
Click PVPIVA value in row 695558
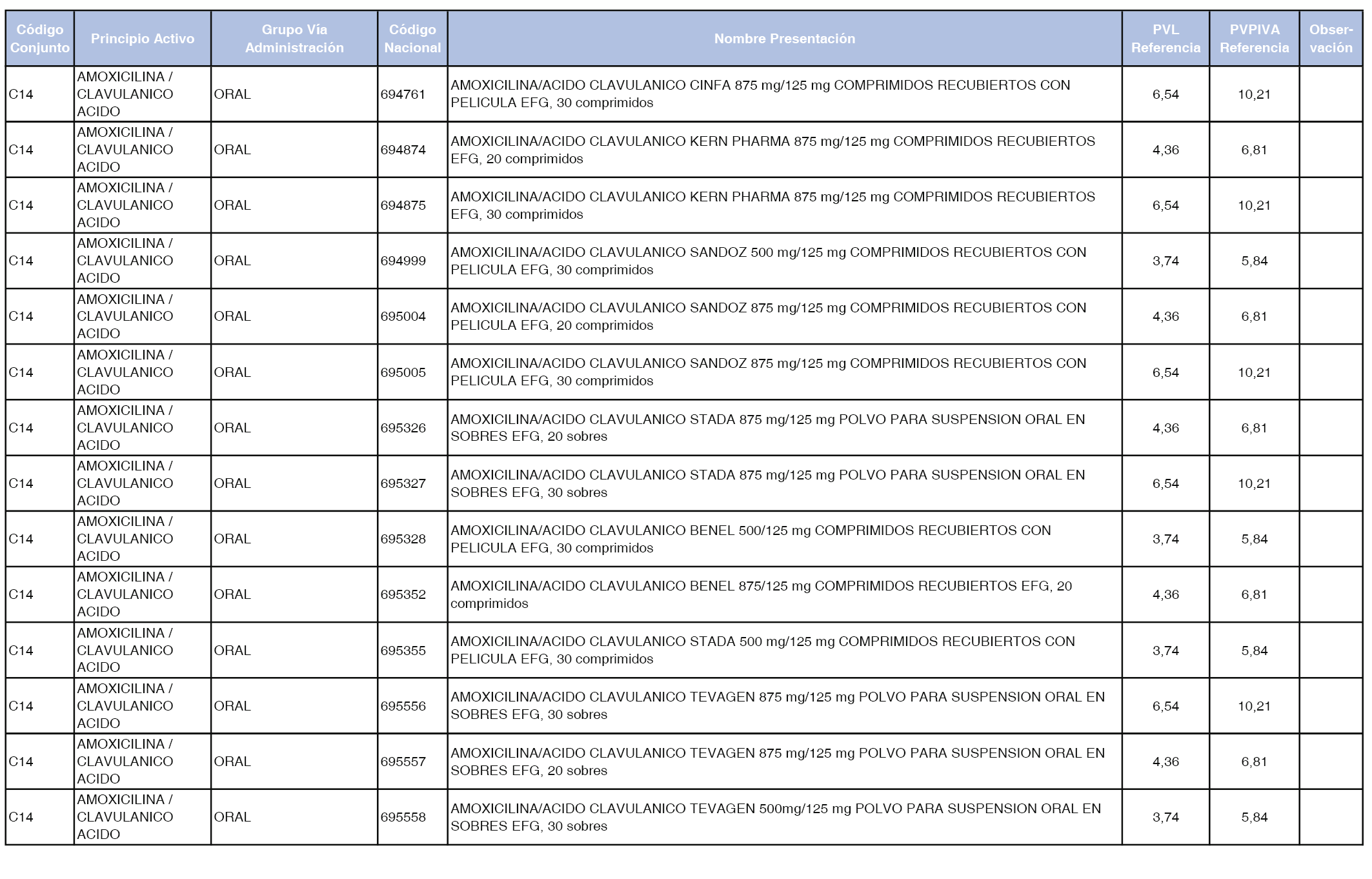click(1254, 817)
